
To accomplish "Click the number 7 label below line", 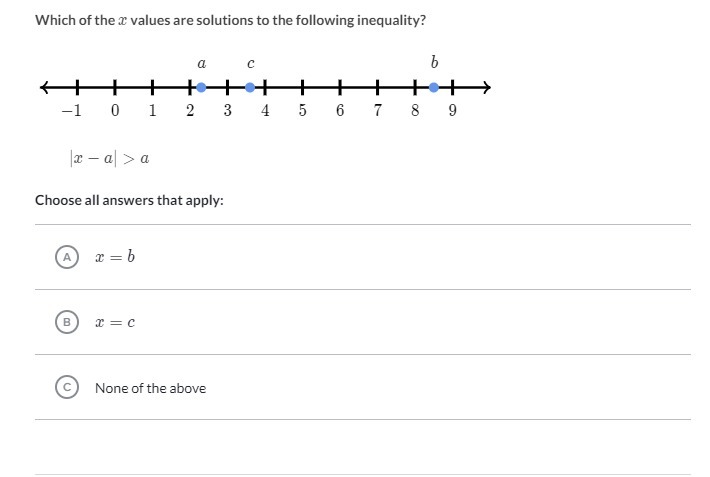I will click(377, 110).
